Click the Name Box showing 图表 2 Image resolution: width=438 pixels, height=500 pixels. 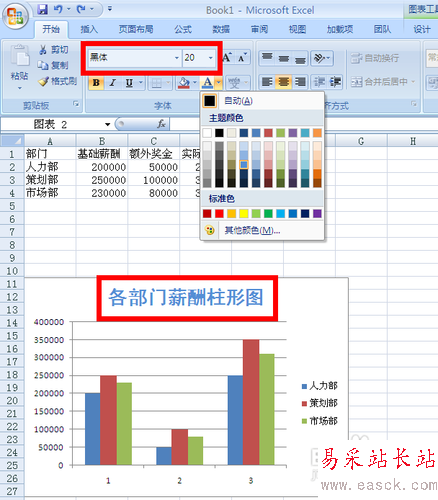tap(52, 124)
